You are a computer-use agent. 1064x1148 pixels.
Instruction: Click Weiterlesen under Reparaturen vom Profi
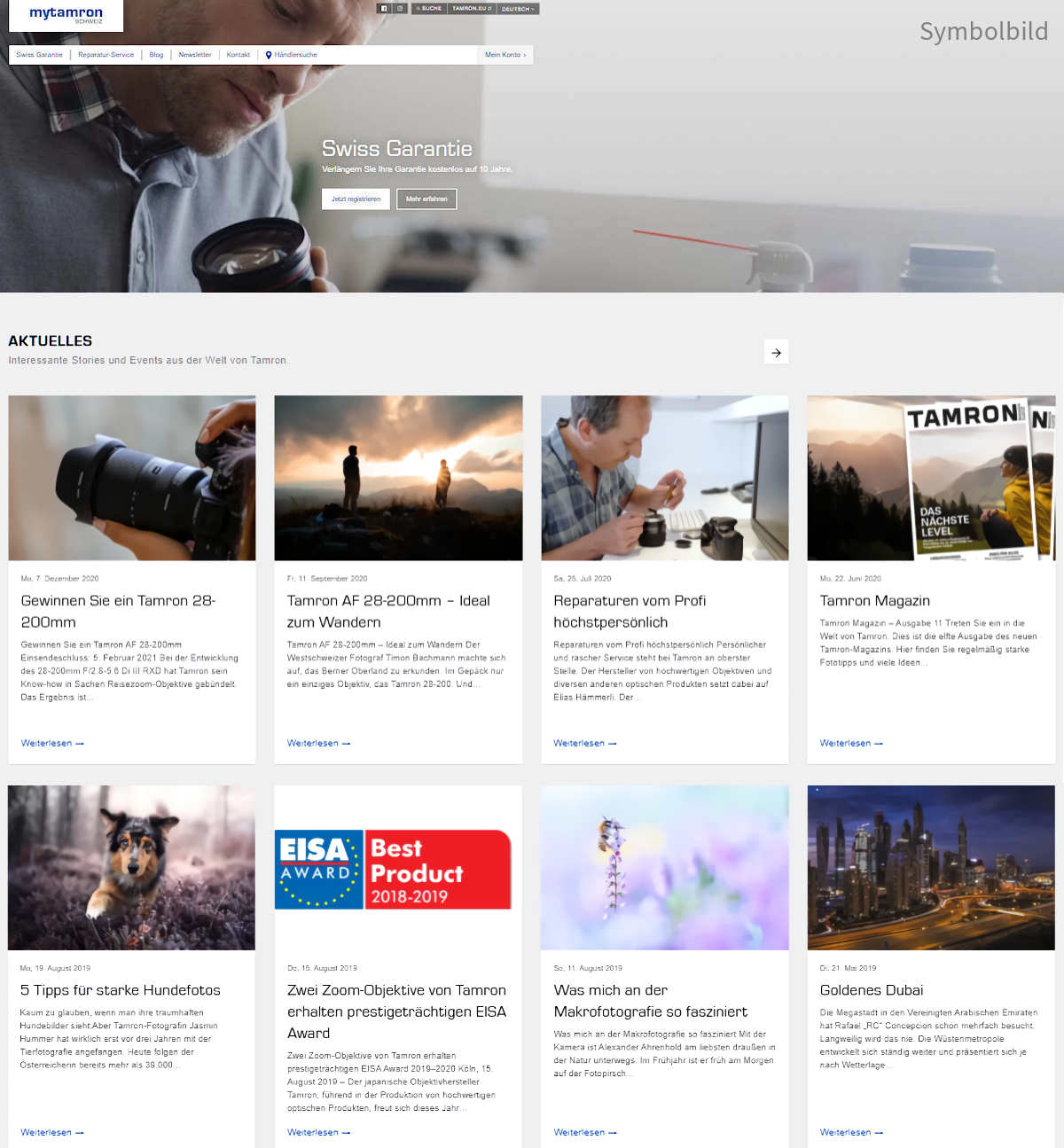[584, 743]
